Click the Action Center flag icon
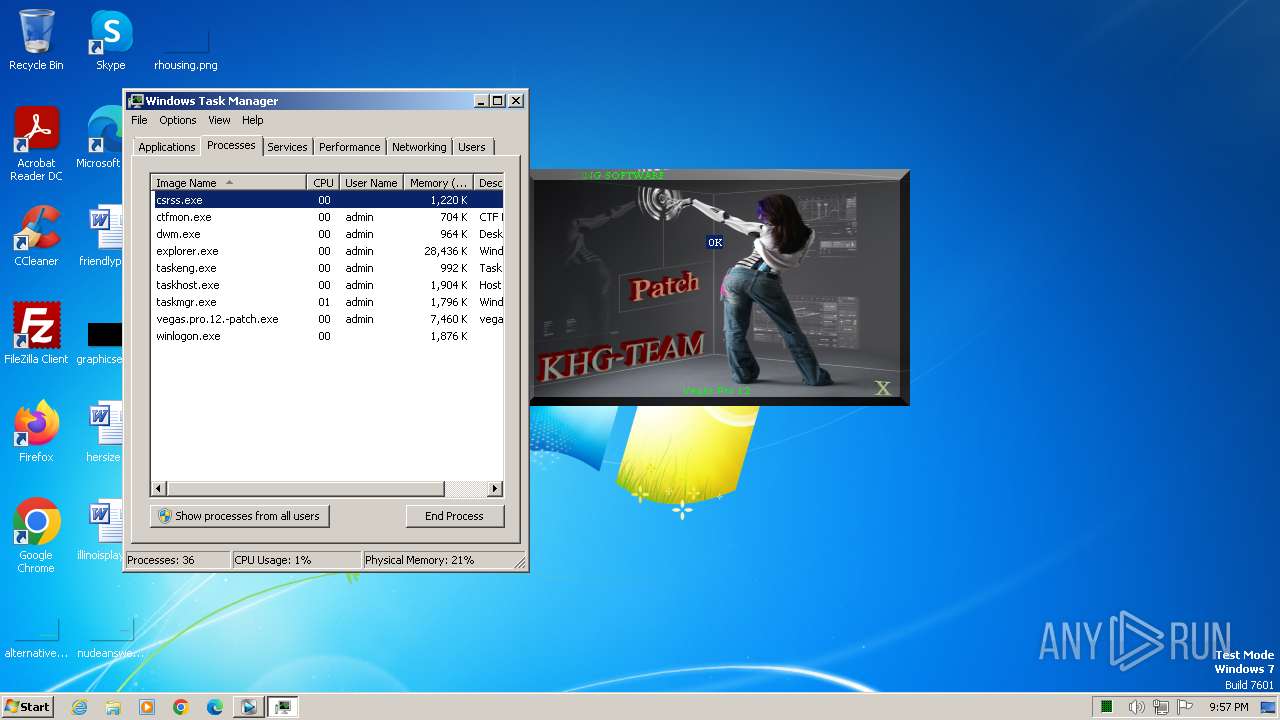The height and width of the screenshot is (720, 1280). point(1186,707)
